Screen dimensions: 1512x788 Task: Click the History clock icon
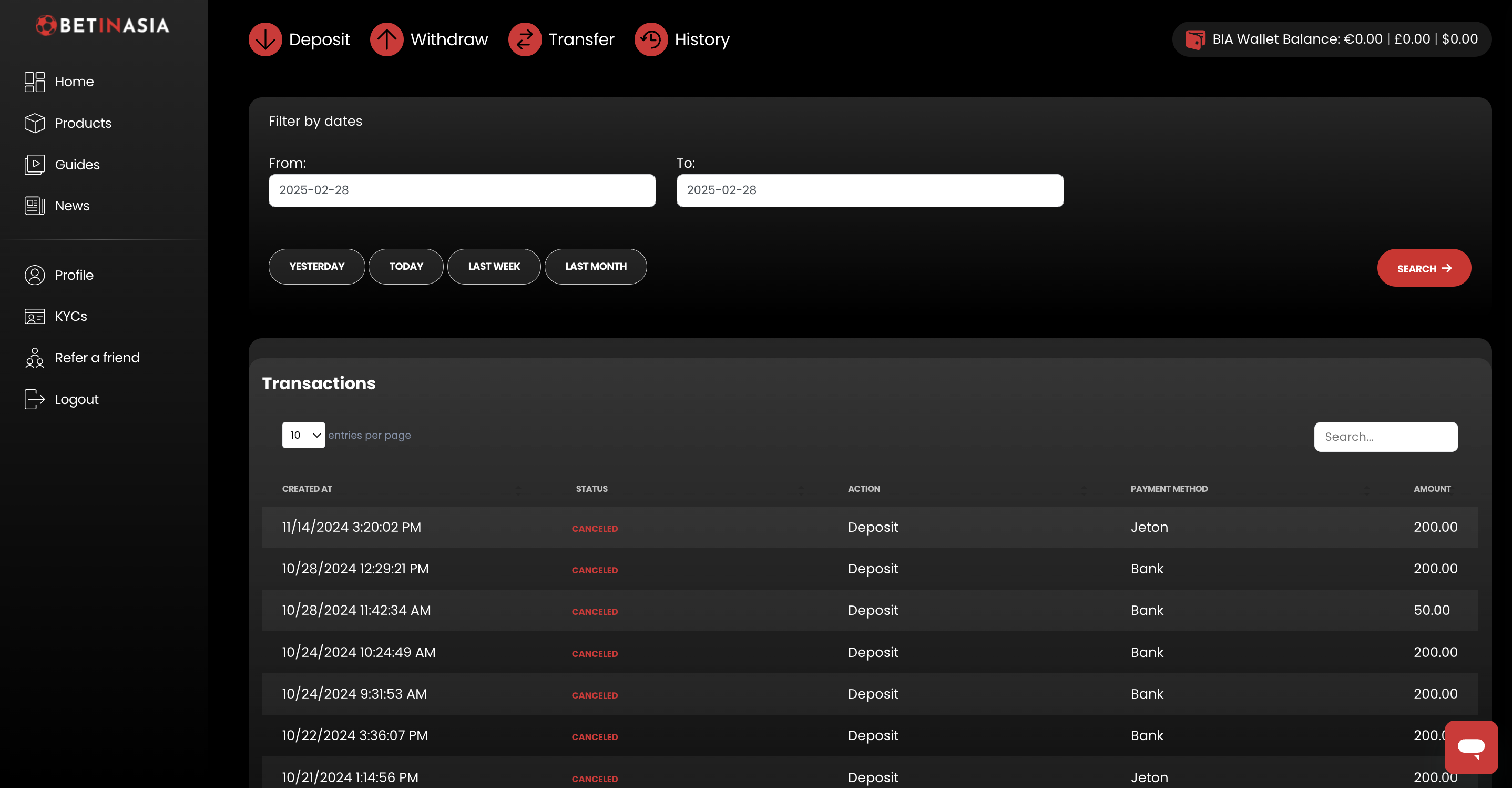[650, 39]
